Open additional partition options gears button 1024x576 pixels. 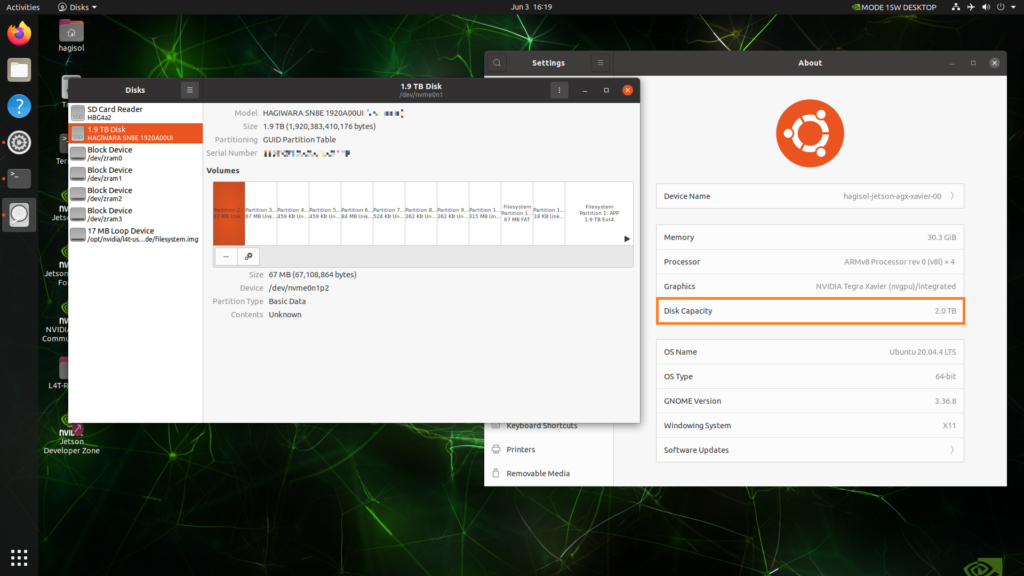[x=248, y=257]
